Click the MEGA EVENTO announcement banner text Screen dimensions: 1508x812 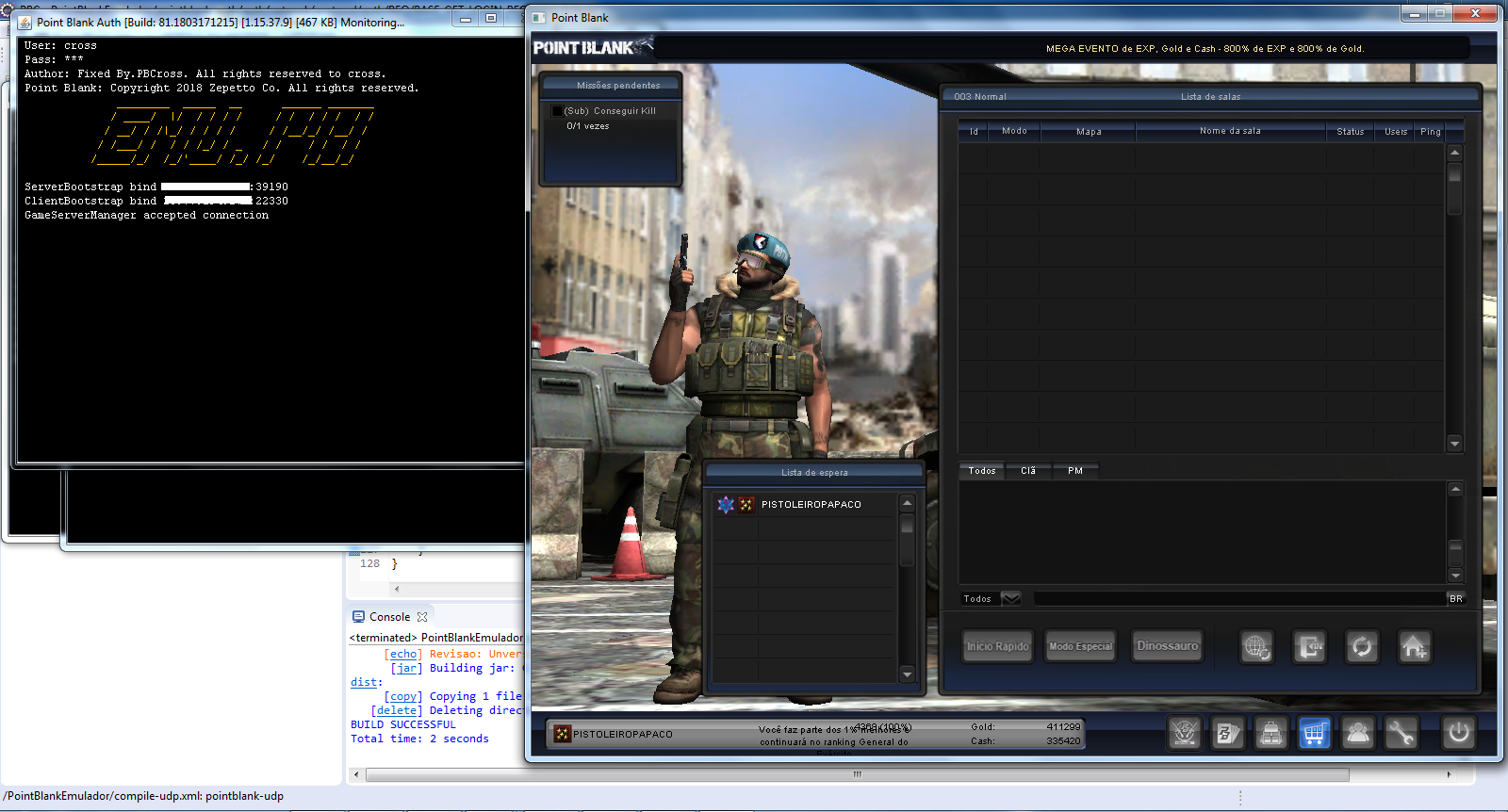pos(1205,48)
